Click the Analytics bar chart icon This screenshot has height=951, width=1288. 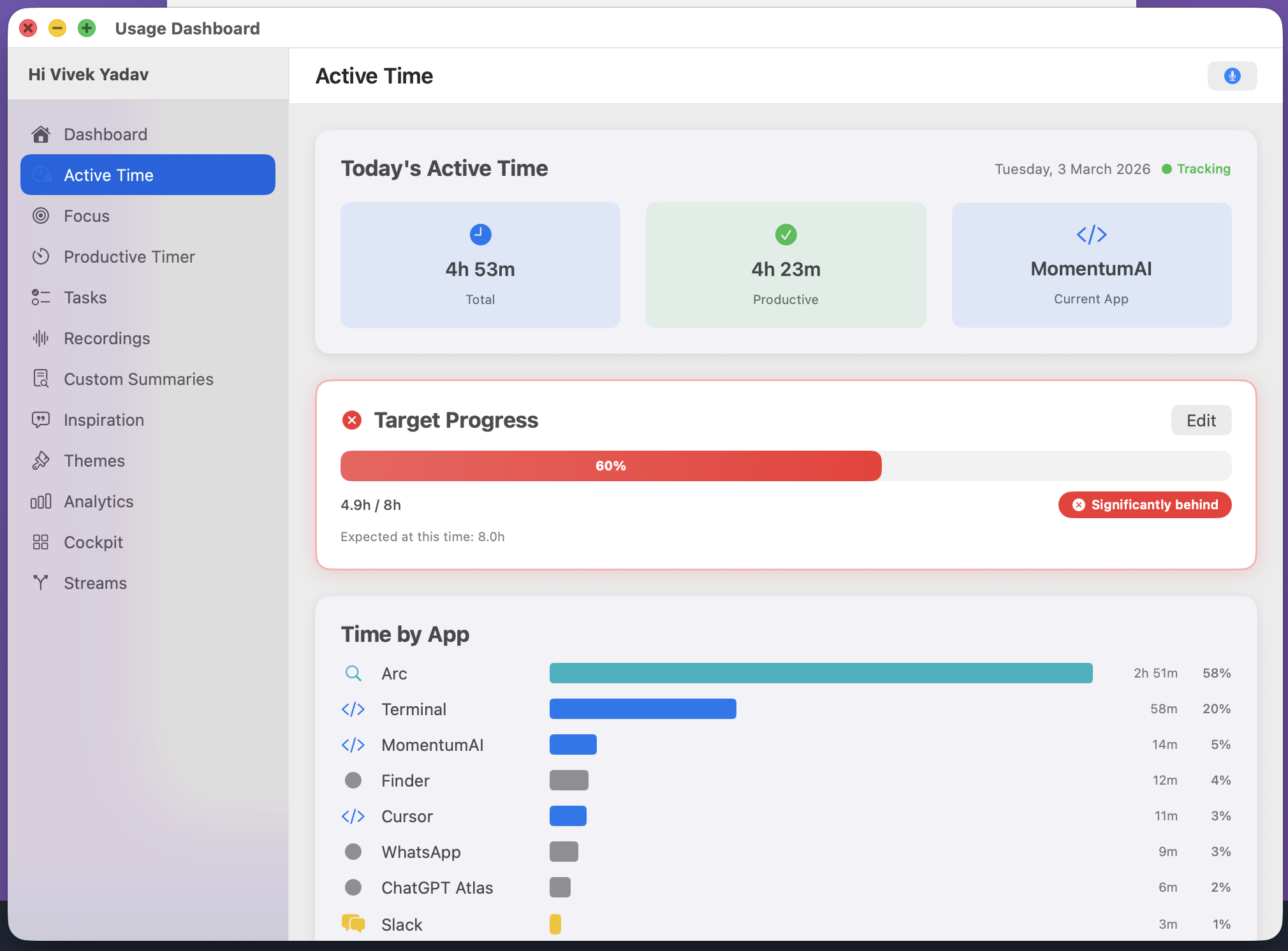40,501
